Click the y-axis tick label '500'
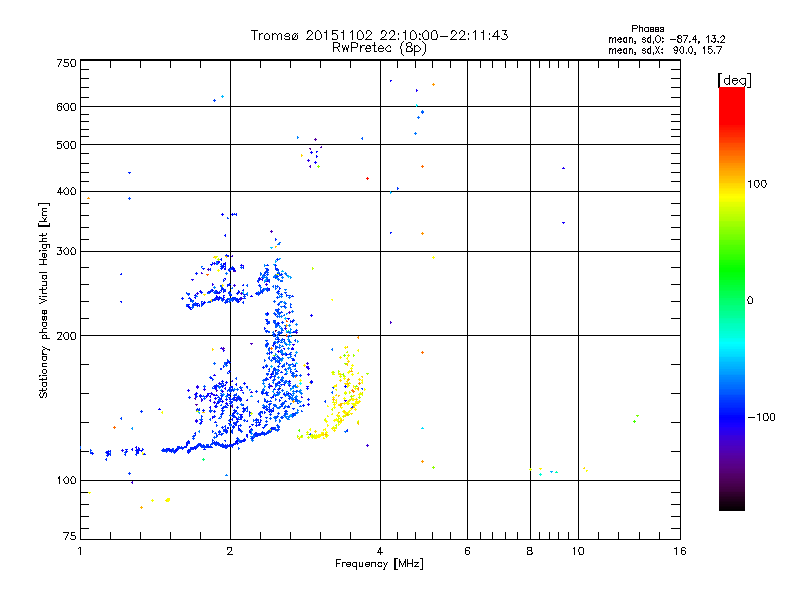Screen dimensions: 800x600 click(66, 145)
